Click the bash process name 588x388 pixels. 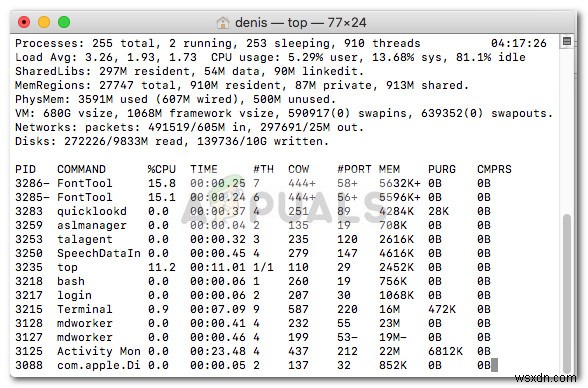(71, 281)
